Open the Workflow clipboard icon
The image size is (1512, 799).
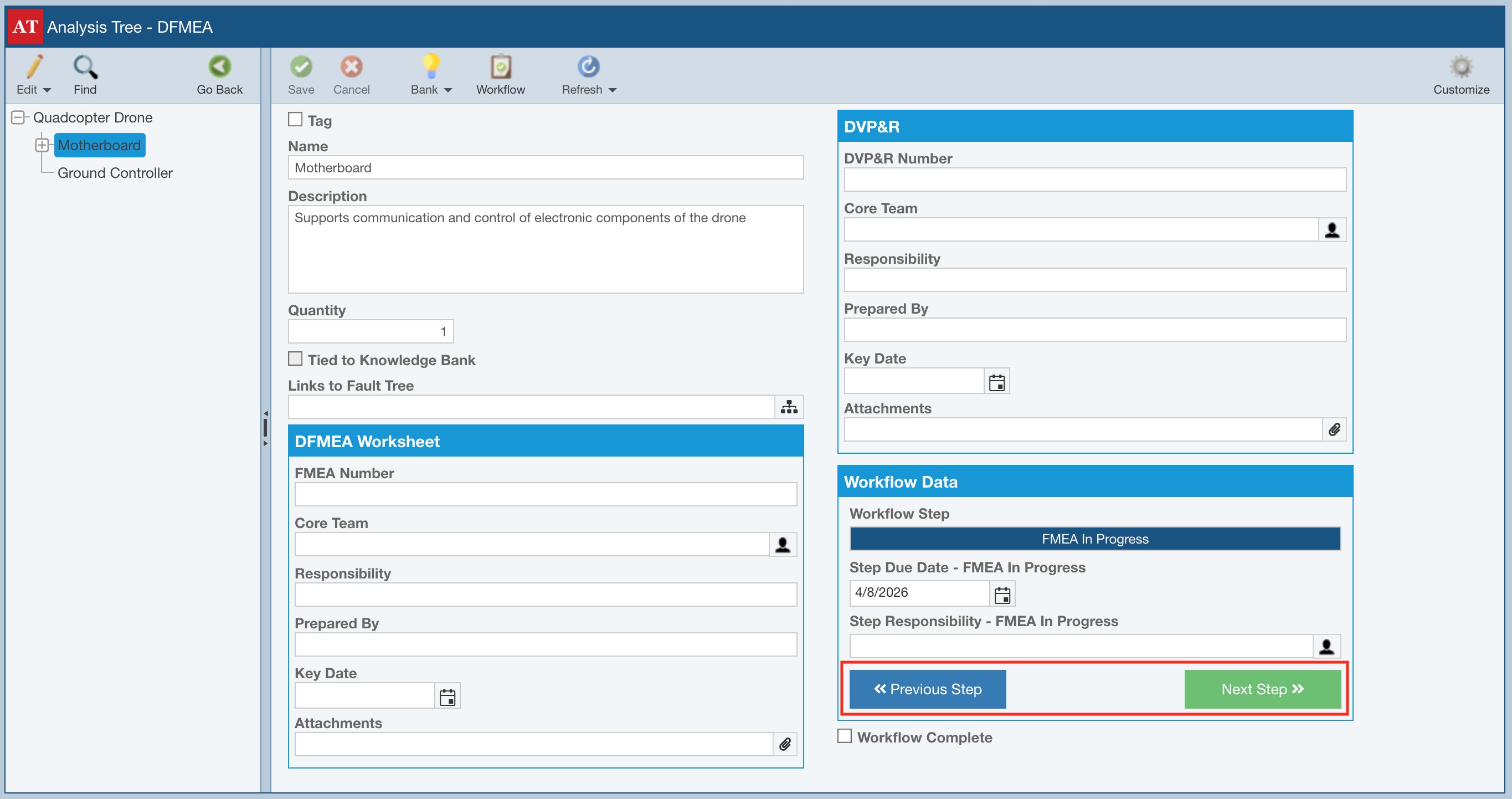point(500,67)
